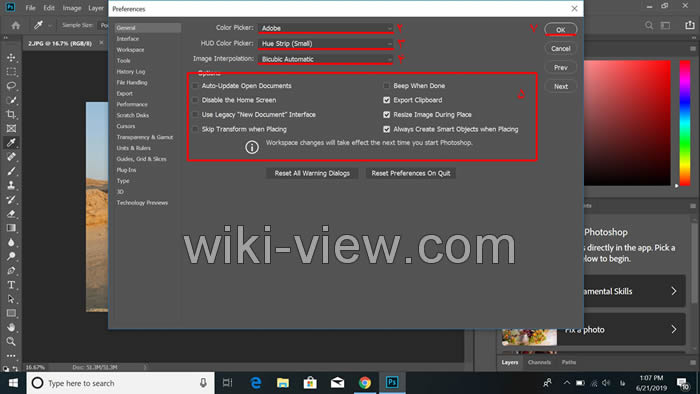Select the Zoom tool
The image size is (700, 394).
click(x=11, y=342)
